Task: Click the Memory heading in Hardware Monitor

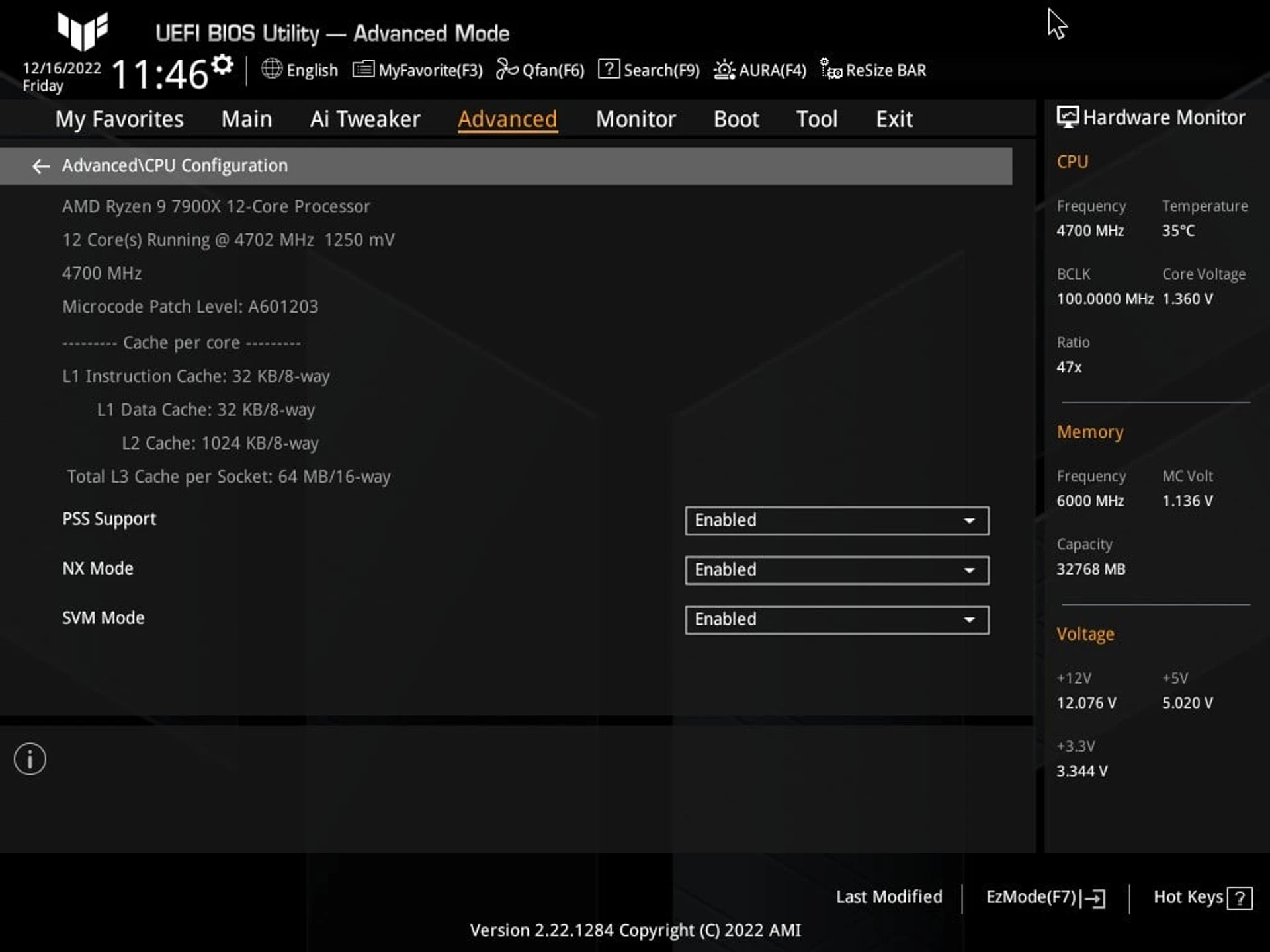Action: coord(1090,432)
